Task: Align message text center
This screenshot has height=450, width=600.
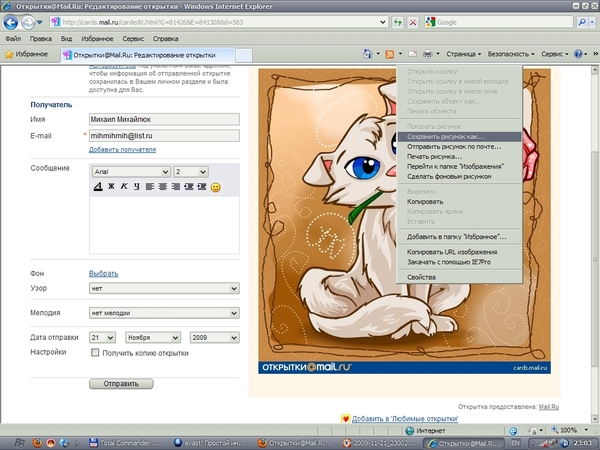Action: tap(163, 186)
